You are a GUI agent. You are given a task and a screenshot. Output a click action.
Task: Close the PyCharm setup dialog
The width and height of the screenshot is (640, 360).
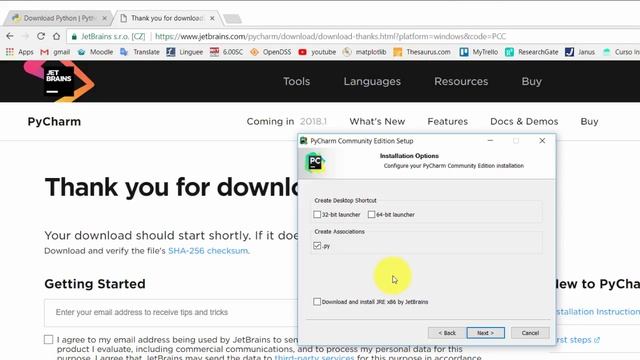point(542,141)
